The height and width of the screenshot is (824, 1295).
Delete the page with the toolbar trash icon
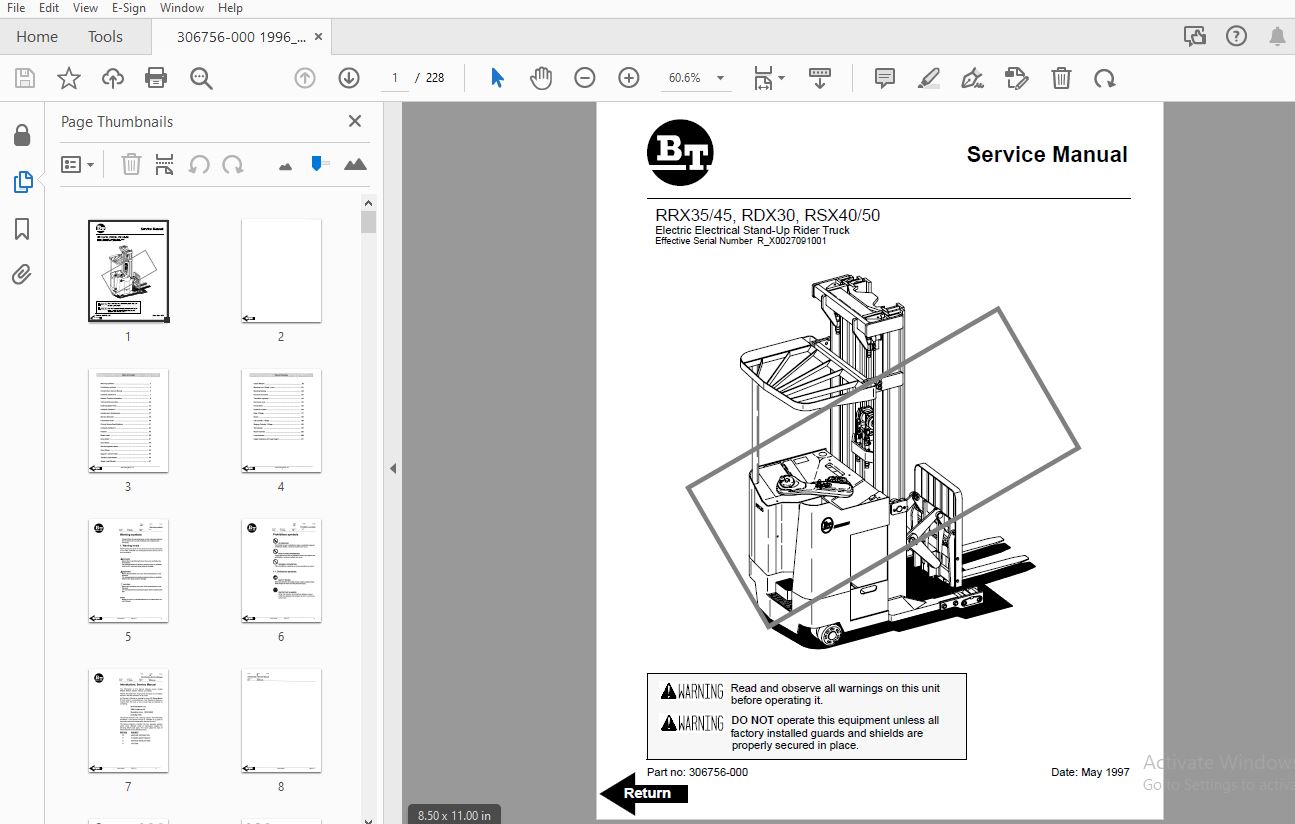tap(1061, 78)
